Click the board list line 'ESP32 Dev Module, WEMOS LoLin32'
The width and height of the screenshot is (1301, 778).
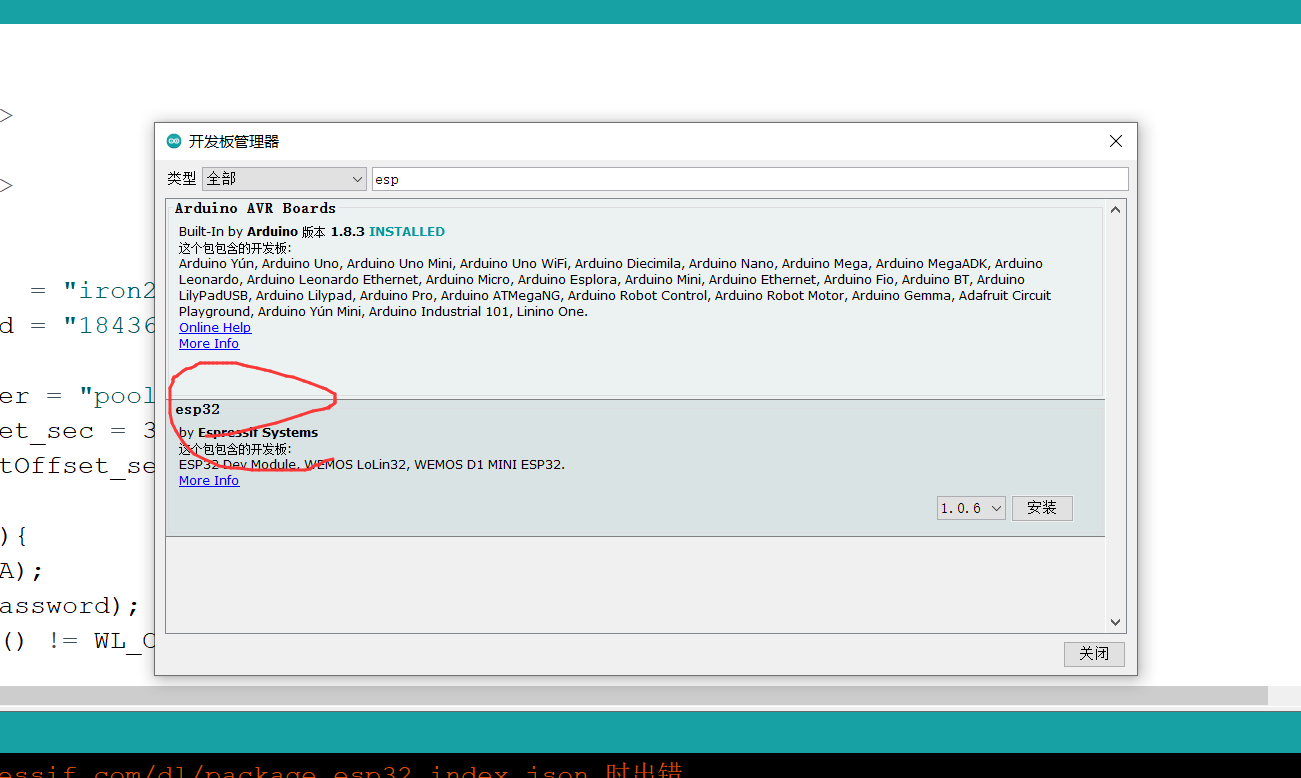(x=372, y=464)
